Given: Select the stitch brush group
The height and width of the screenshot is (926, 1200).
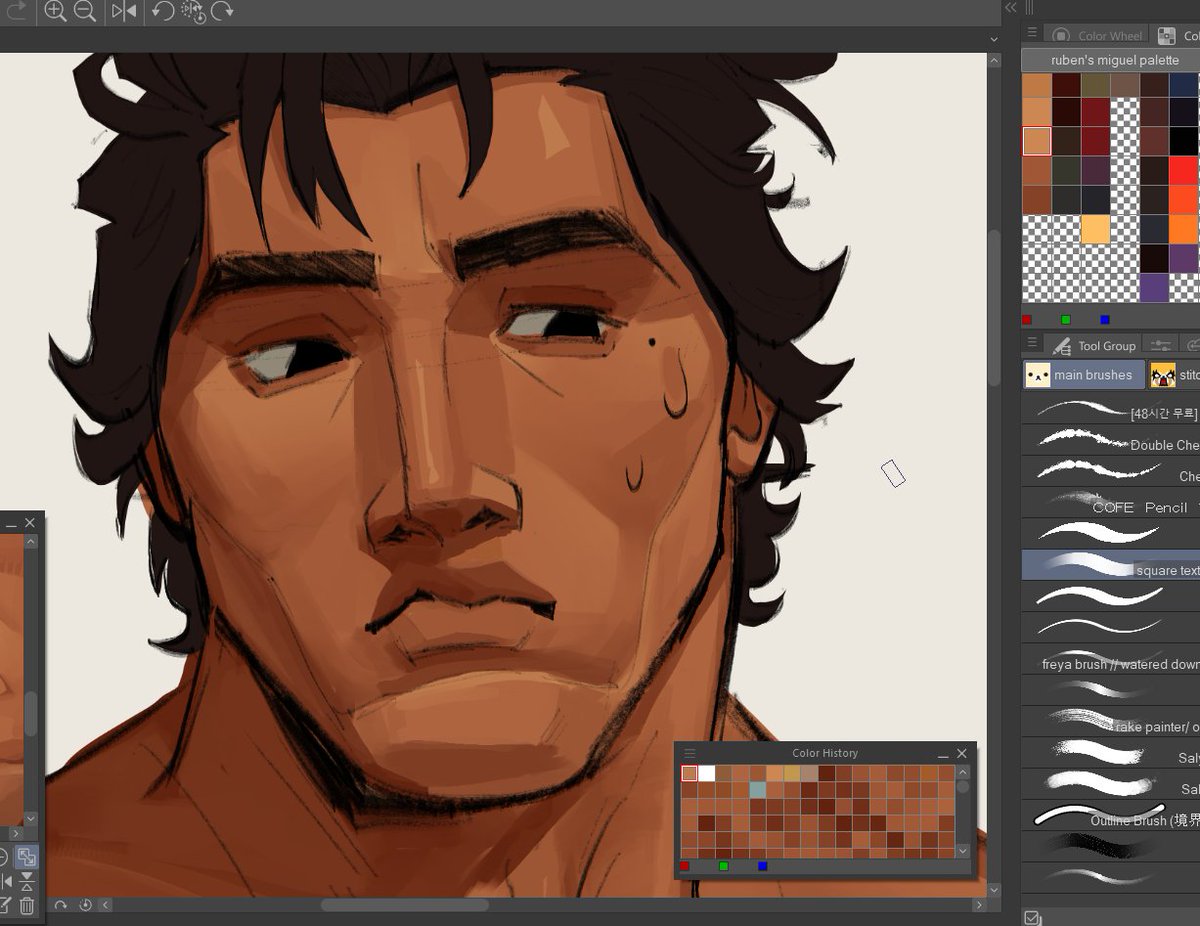Looking at the screenshot, I should (x=1175, y=375).
